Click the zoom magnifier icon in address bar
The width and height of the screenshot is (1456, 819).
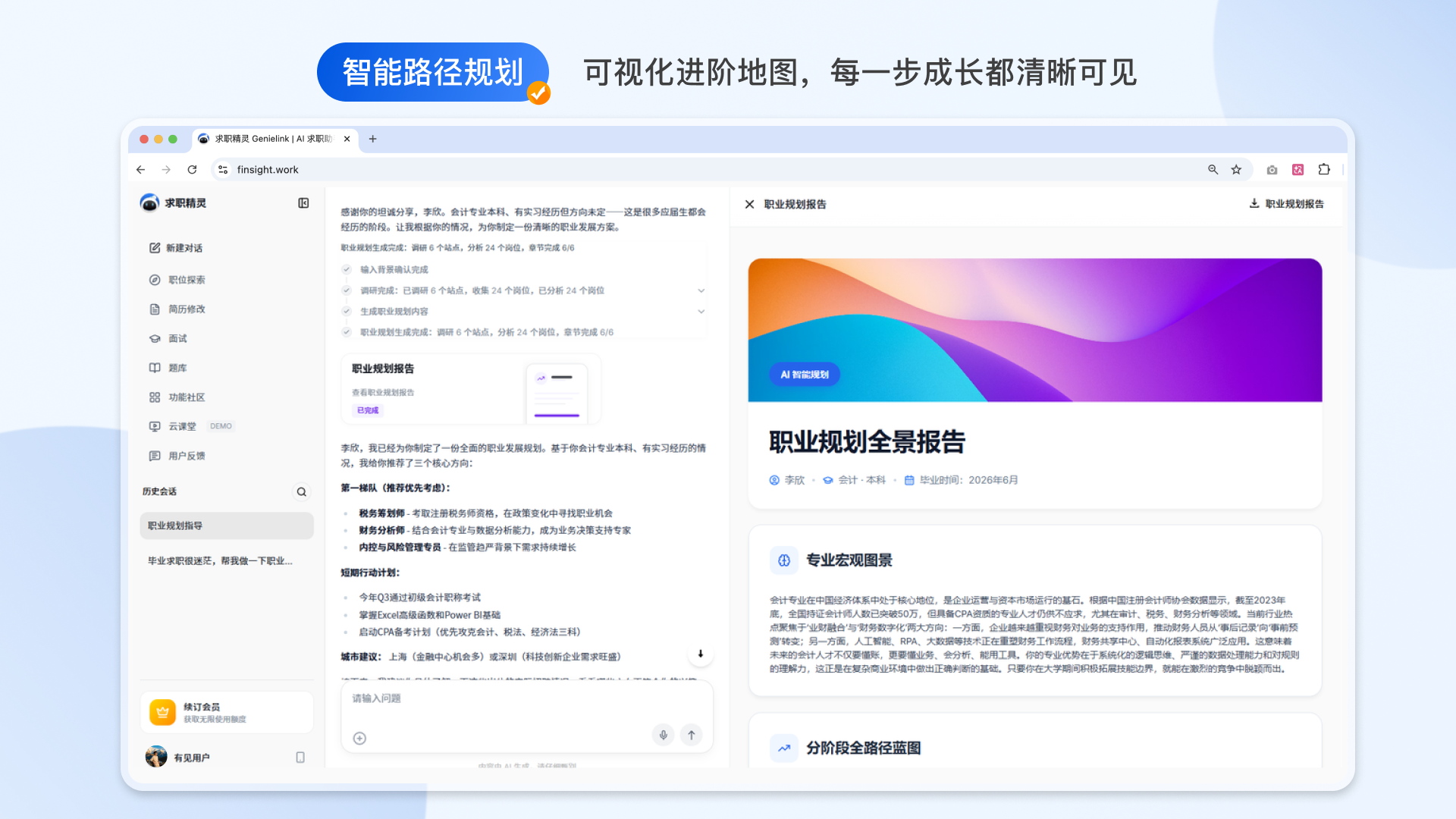[1213, 170]
